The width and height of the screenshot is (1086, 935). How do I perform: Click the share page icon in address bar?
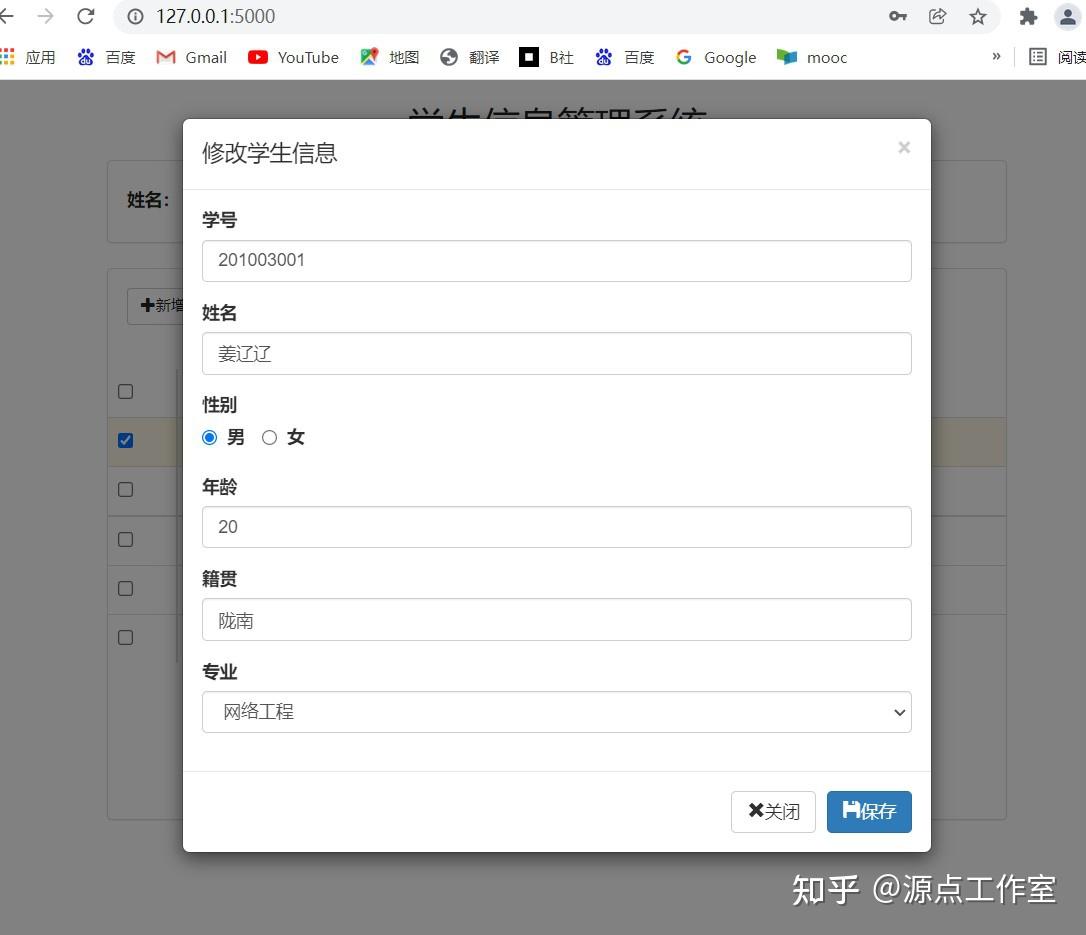937,17
